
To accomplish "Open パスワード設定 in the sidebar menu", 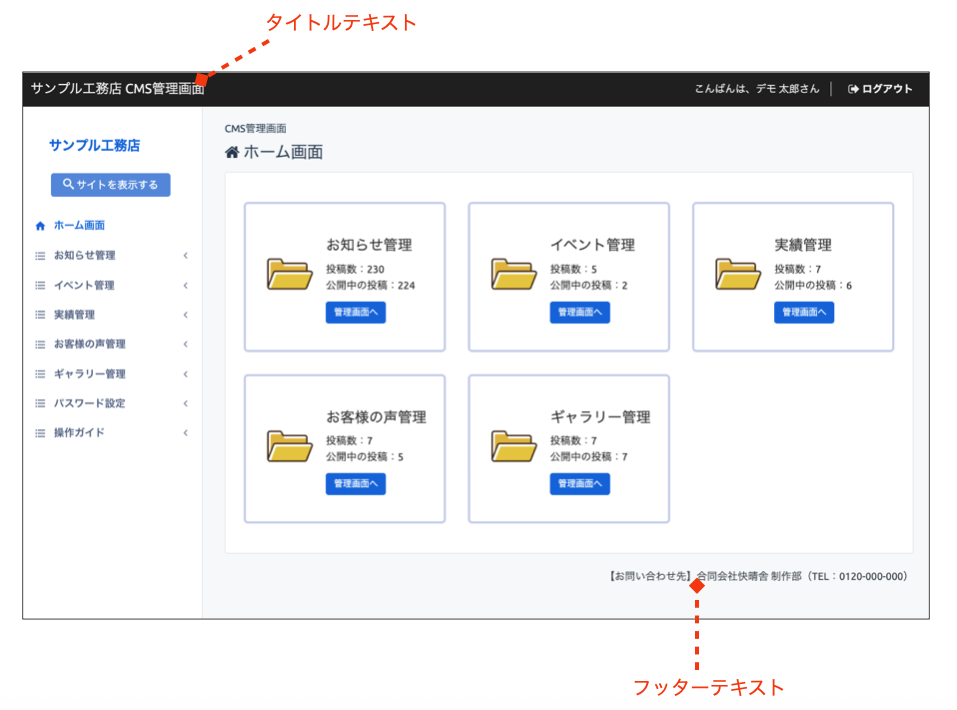I will (x=90, y=403).
